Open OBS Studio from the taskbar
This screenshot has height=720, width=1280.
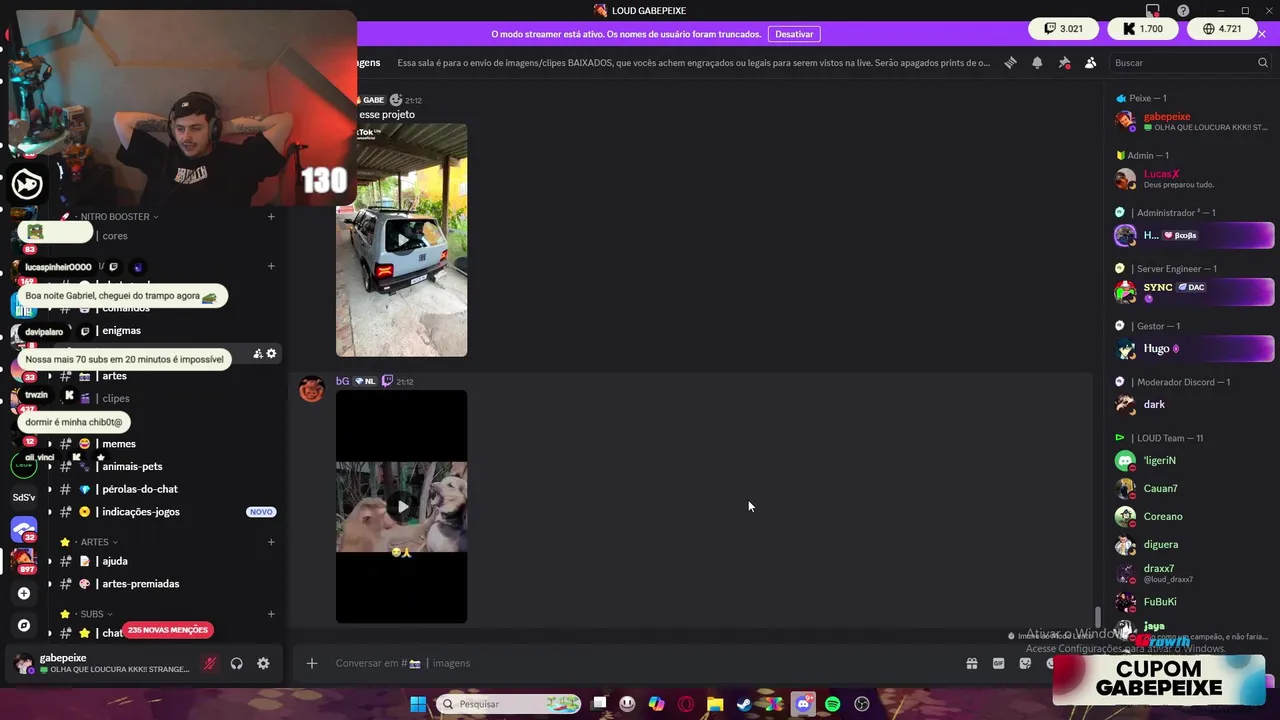862,704
